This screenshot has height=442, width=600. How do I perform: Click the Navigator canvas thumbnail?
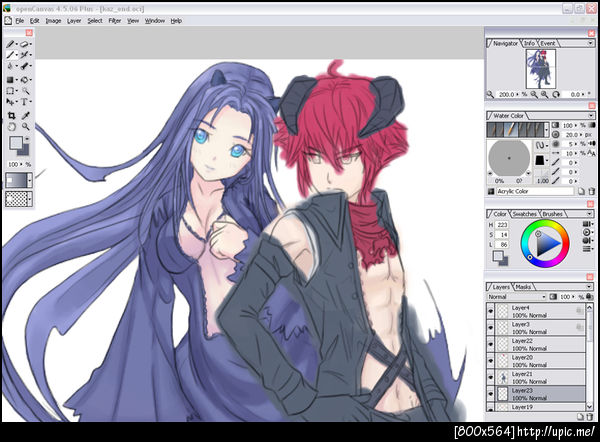point(541,69)
